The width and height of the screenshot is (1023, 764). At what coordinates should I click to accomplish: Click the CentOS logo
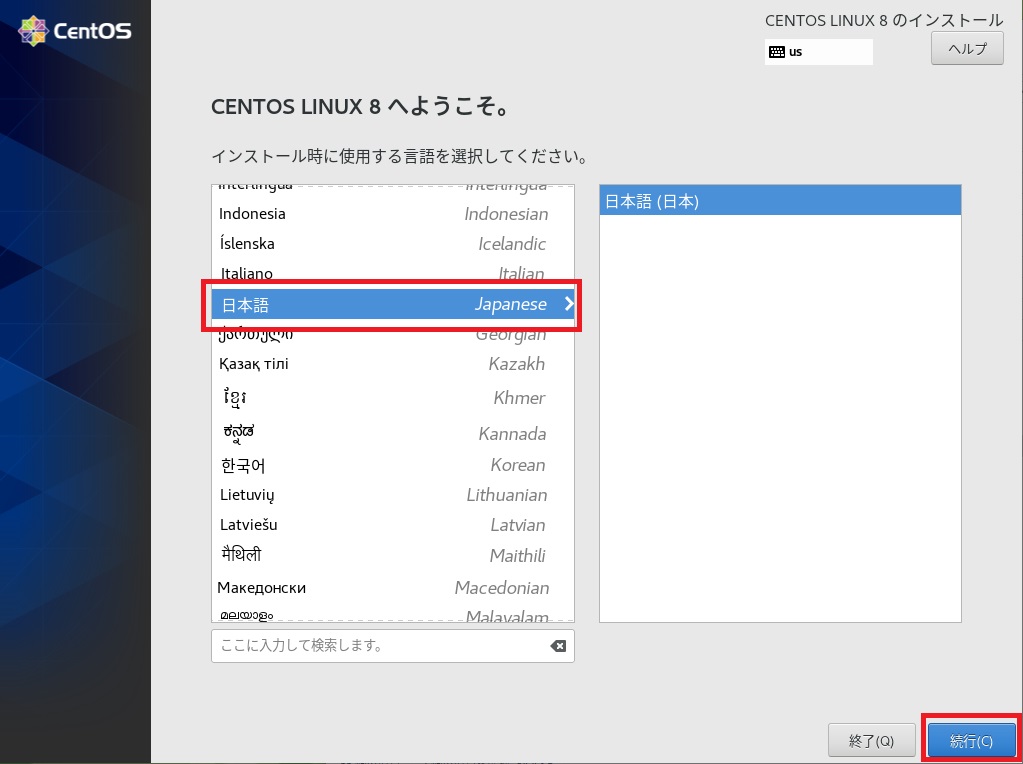point(75,31)
